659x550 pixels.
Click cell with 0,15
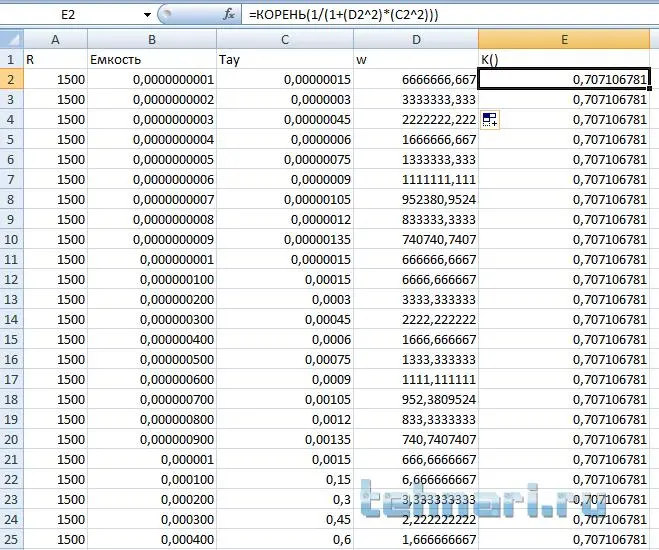pyautogui.click(x=285, y=479)
